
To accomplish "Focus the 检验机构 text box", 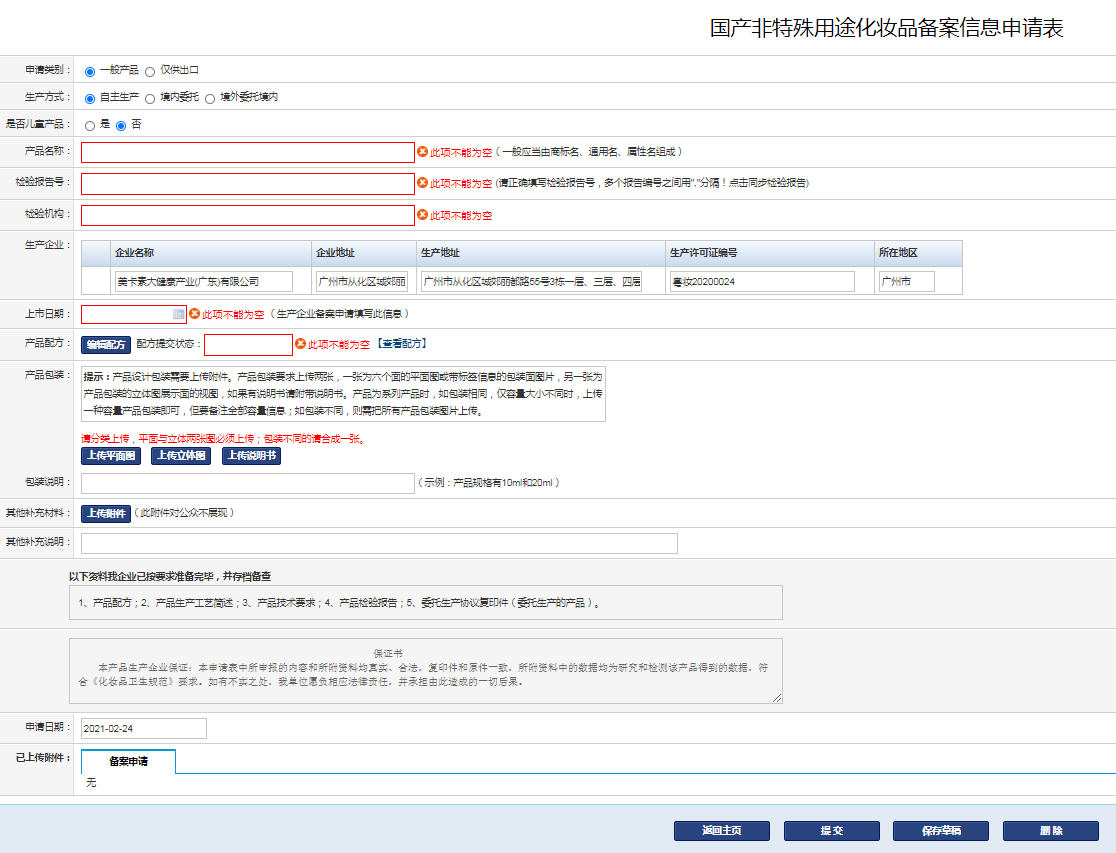I will coord(248,215).
